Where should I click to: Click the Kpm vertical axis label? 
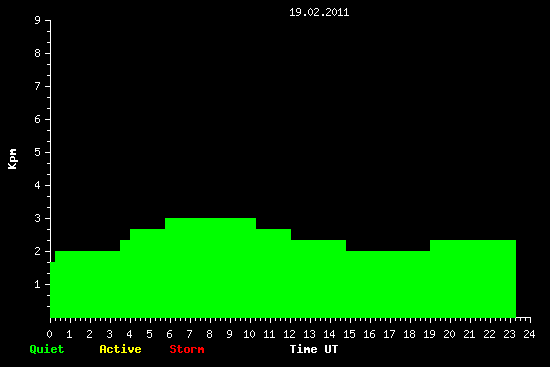coord(13,159)
